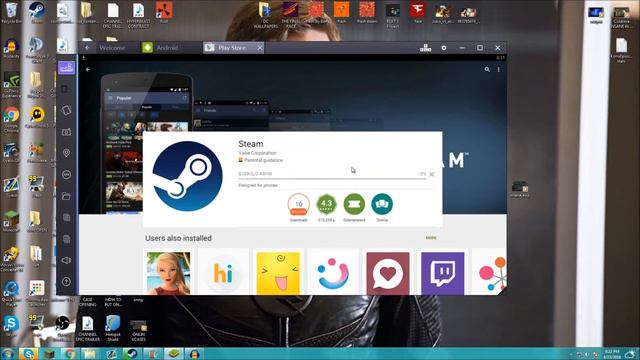Open Play Store search magnifier

pos(487,69)
